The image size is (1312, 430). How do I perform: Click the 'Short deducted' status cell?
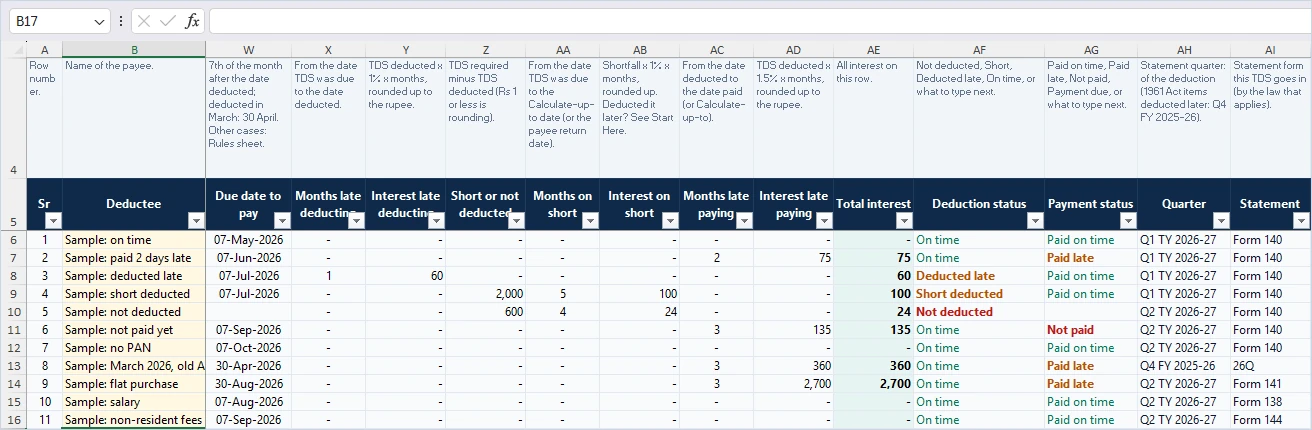[979, 294]
